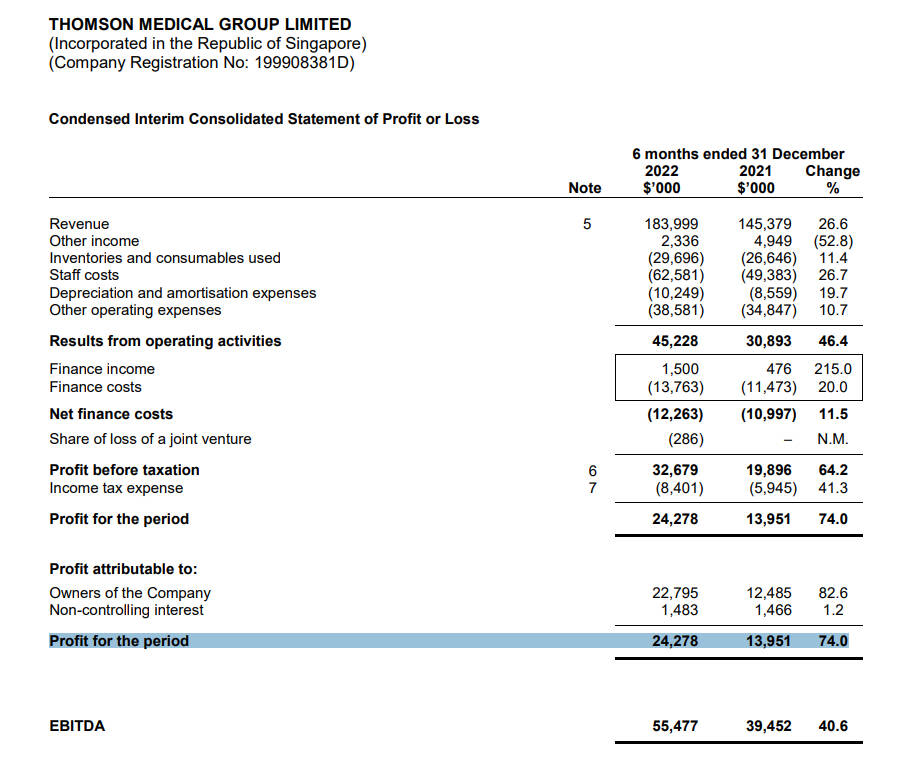The height and width of the screenshot is (767, 924).
Task: Click 'Inventories and consumables used' label
Action: pyautogui.click(x=165, y=258)
